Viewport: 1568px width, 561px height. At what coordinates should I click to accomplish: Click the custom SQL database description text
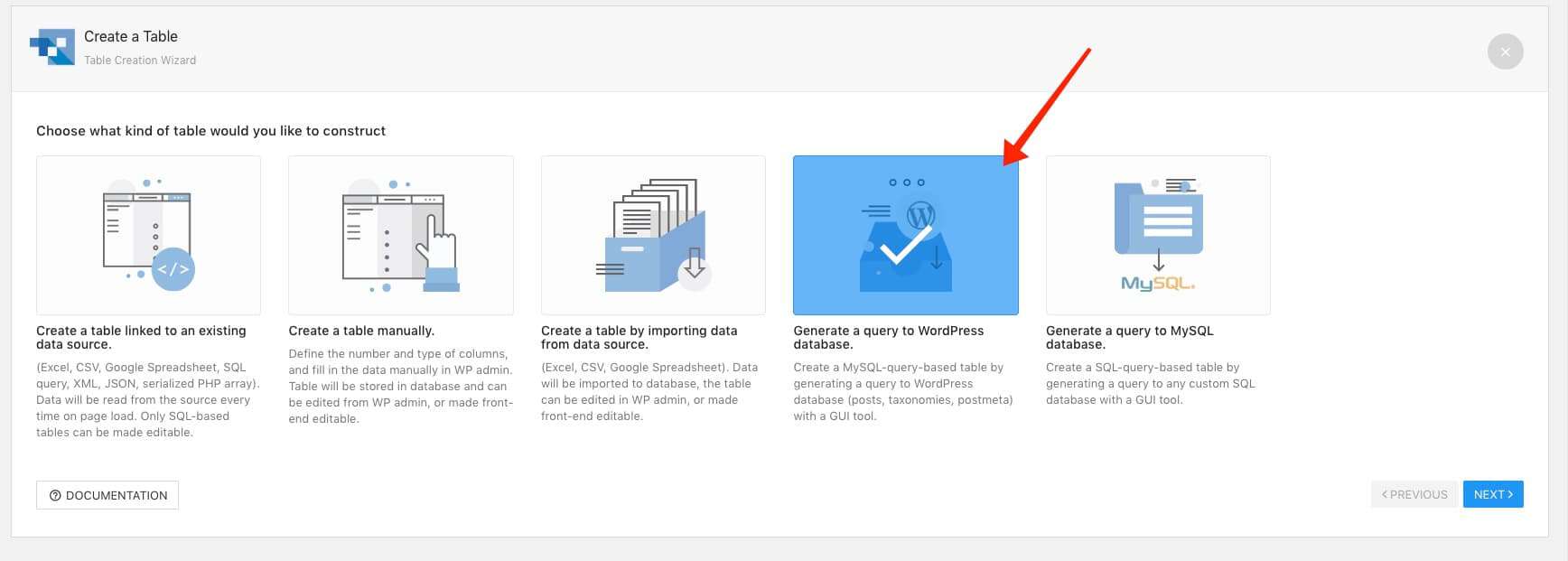click(1150, 384)
